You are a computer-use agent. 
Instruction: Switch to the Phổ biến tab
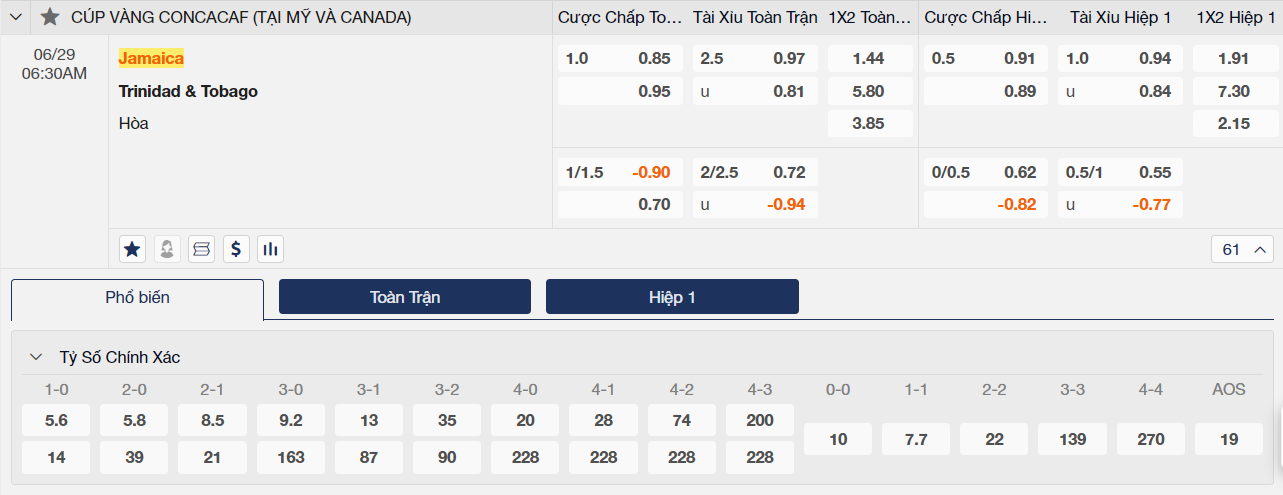click(x=137, y=298)
